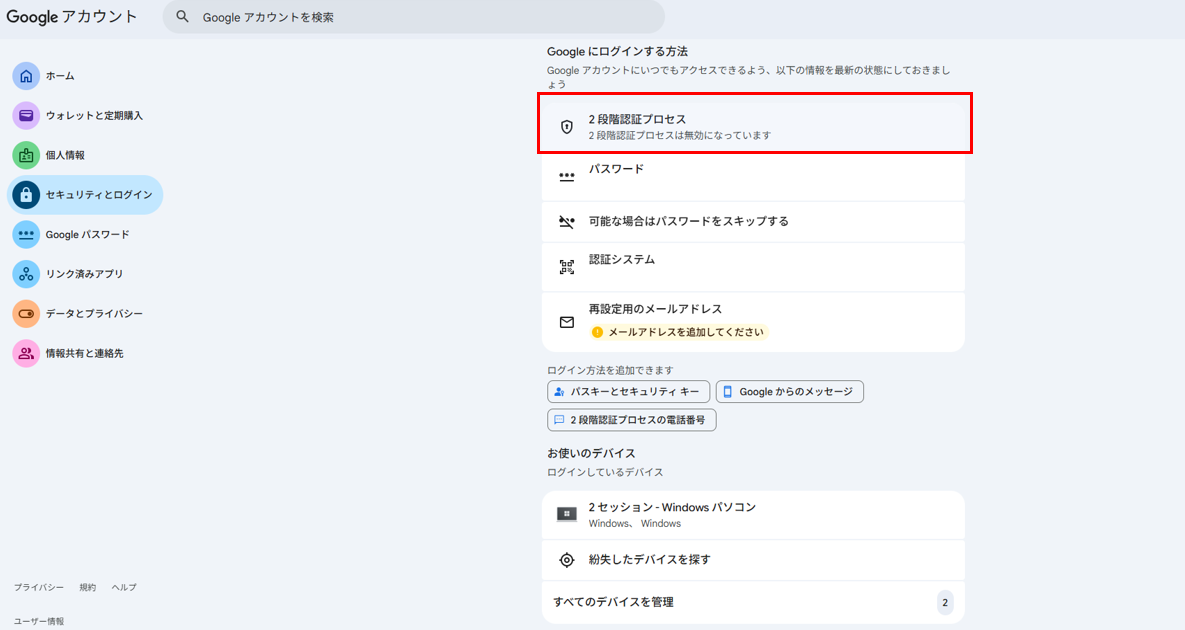The image size is (1185, 630).
Task: Click the Google password dots icon
Action: [x=26, y=234]
